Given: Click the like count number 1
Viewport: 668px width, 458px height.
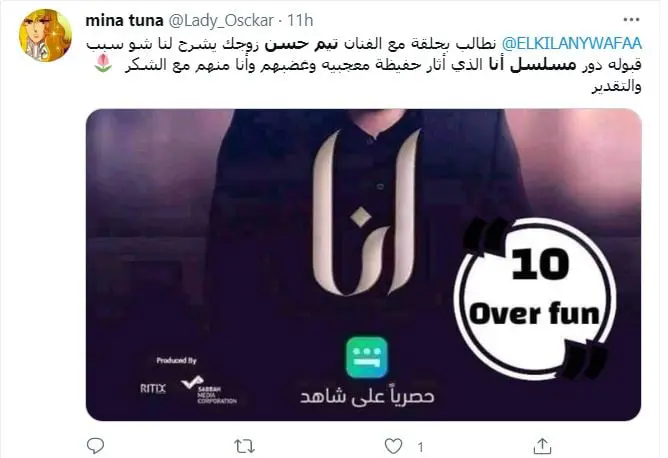Looking at the screenshot, I should tap(420, 447).
